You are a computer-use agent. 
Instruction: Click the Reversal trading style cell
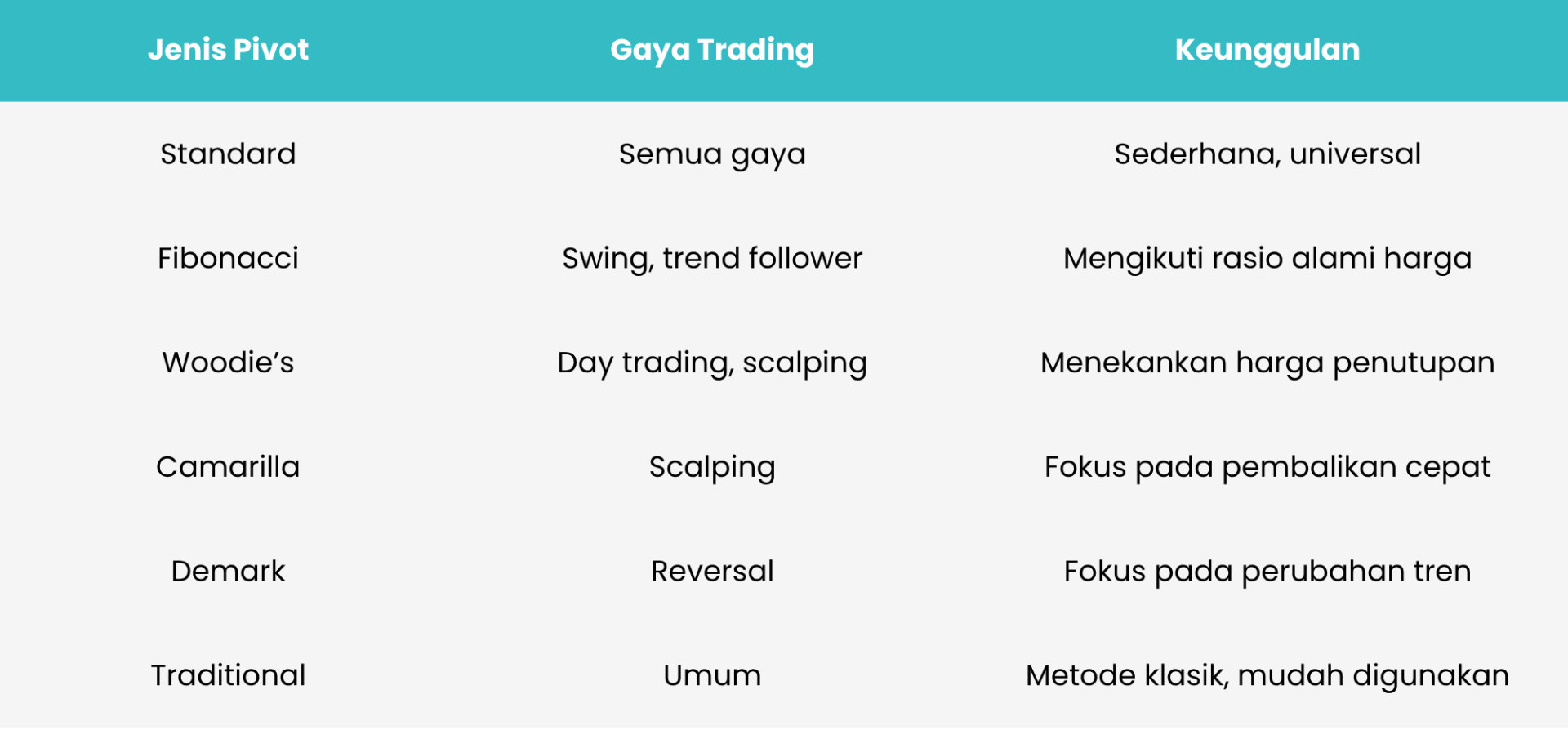click(x=712, y=571)
